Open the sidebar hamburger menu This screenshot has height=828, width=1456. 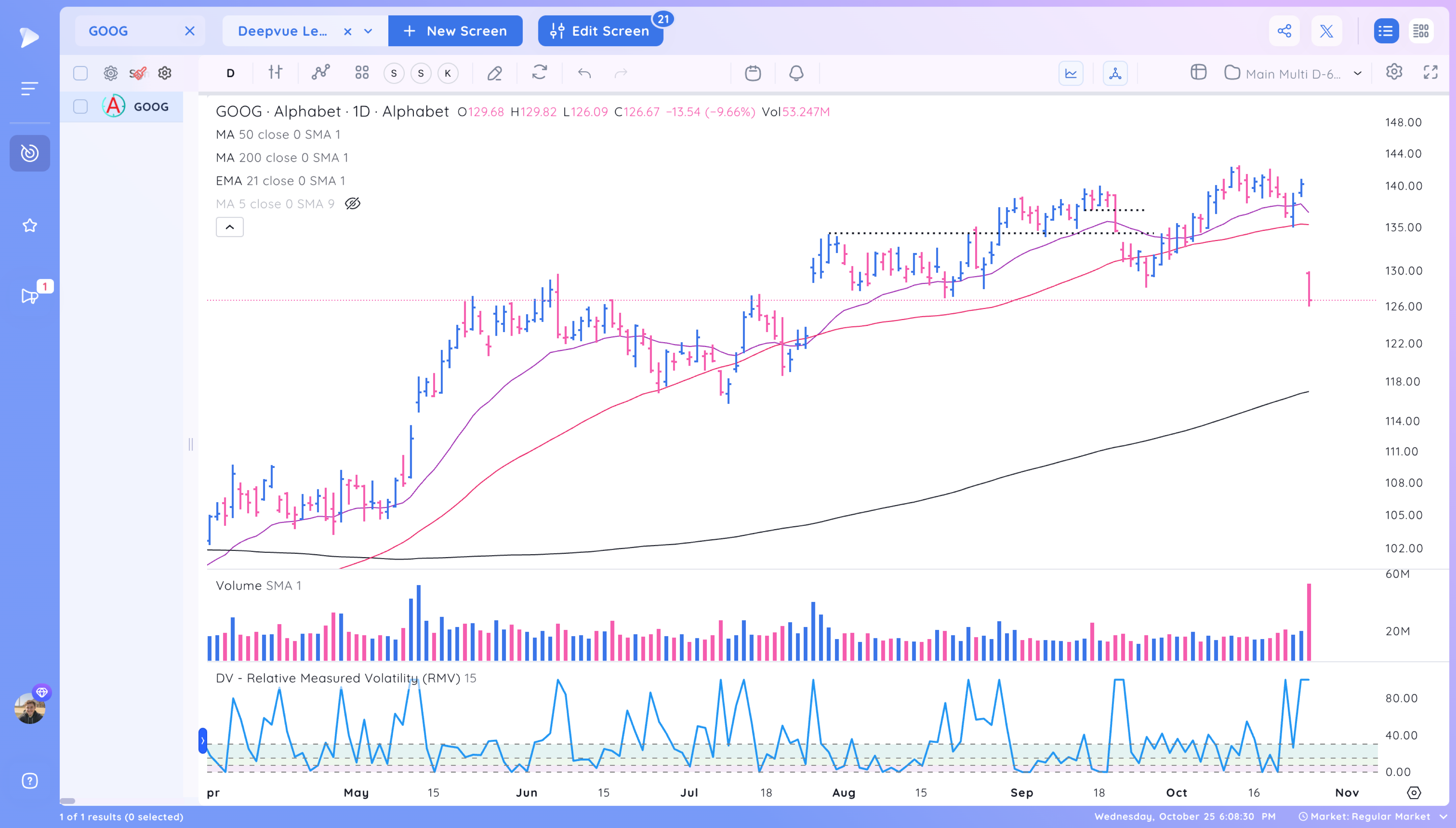point(29,88)
